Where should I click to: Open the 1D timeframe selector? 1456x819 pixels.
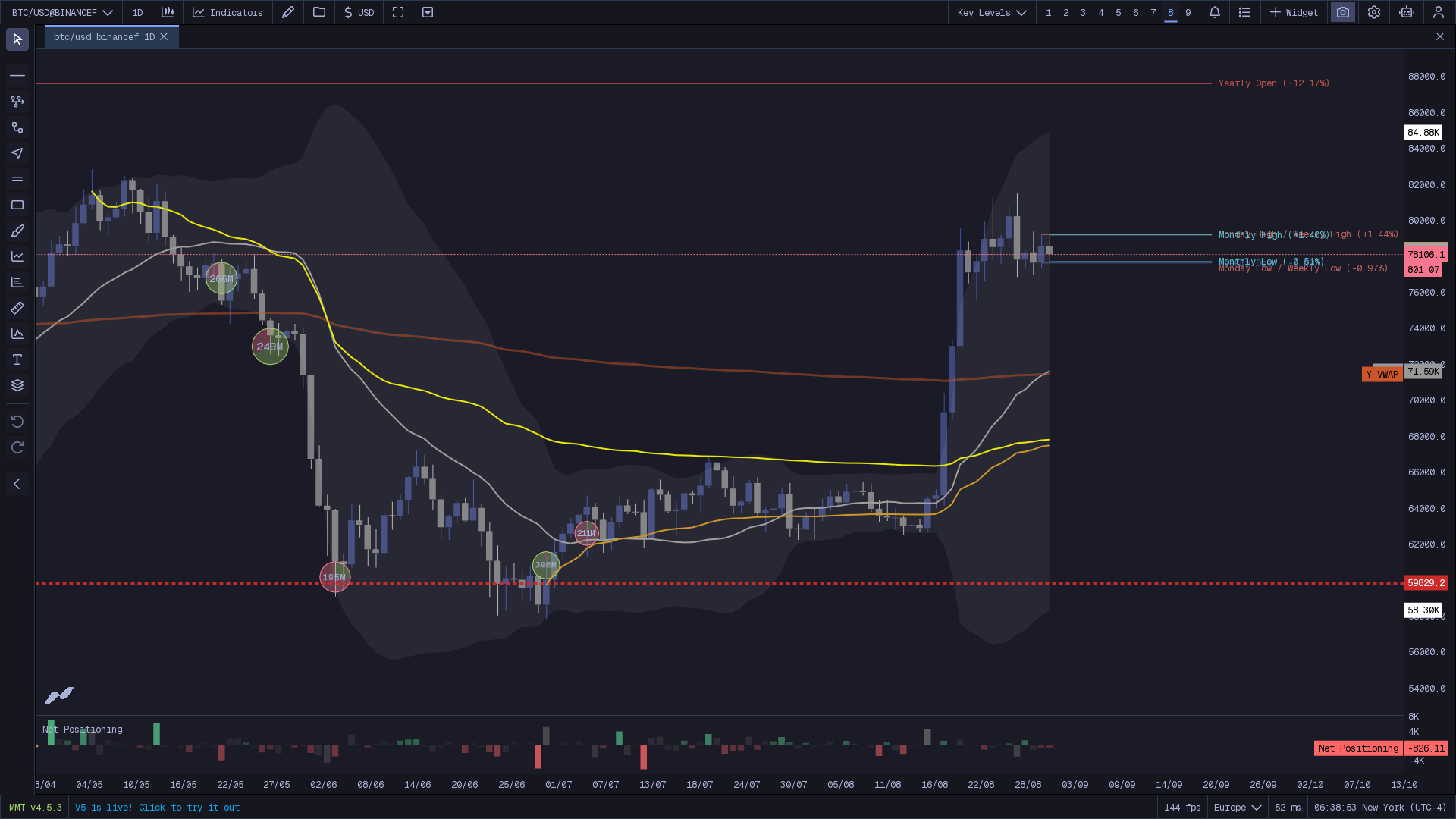click(x=137, y=12)
